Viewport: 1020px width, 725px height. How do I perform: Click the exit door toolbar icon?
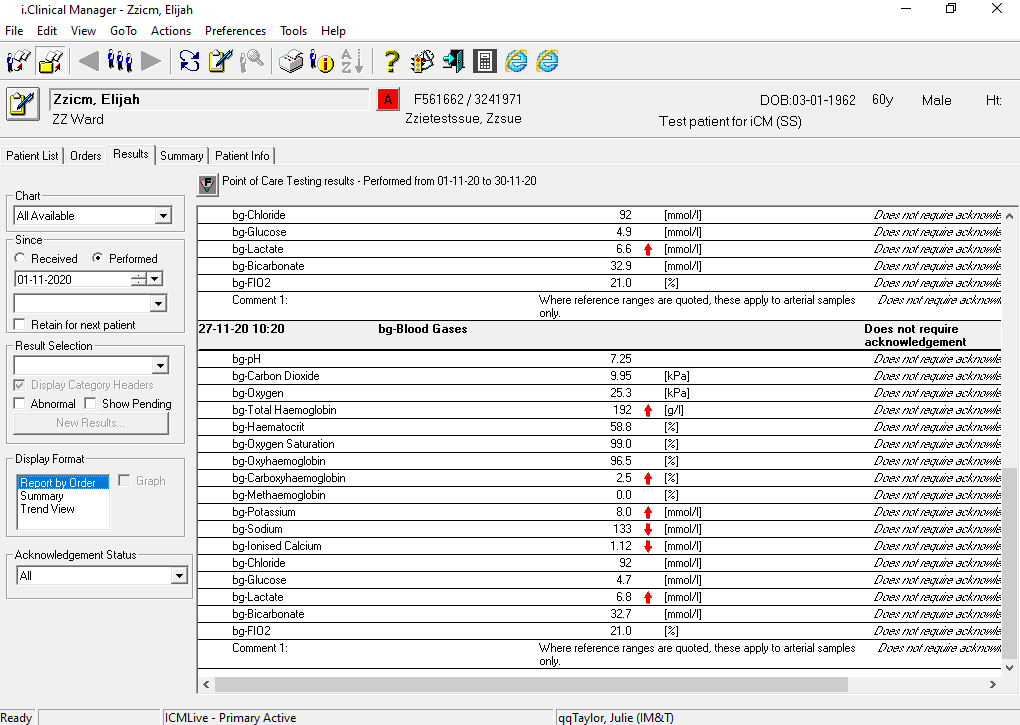pos(453,61)
